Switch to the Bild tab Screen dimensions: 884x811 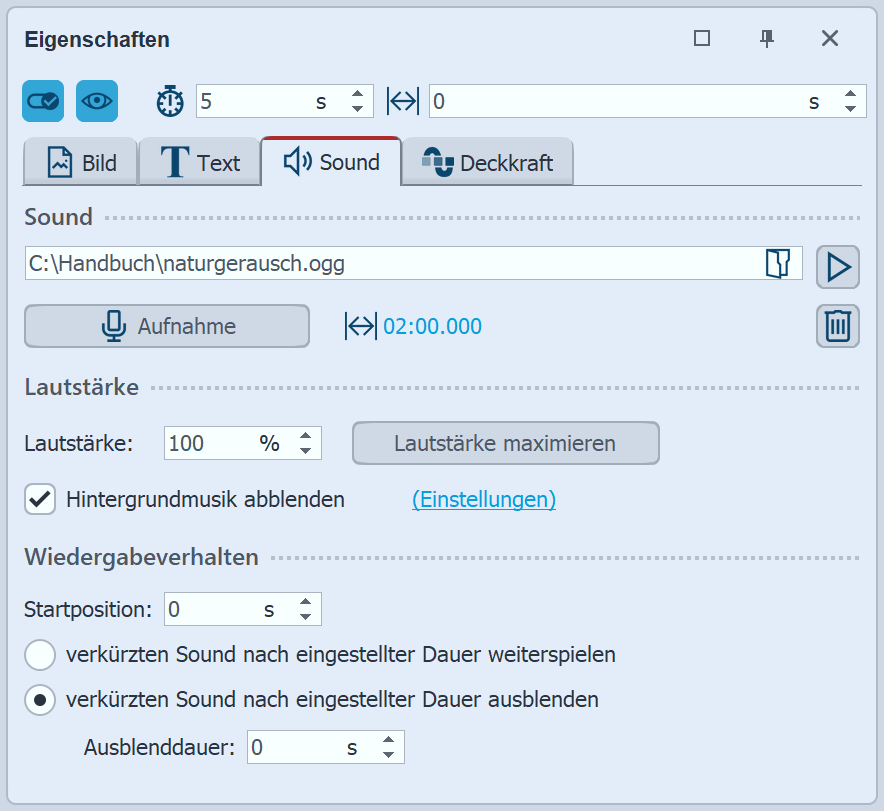click(80, 162)
